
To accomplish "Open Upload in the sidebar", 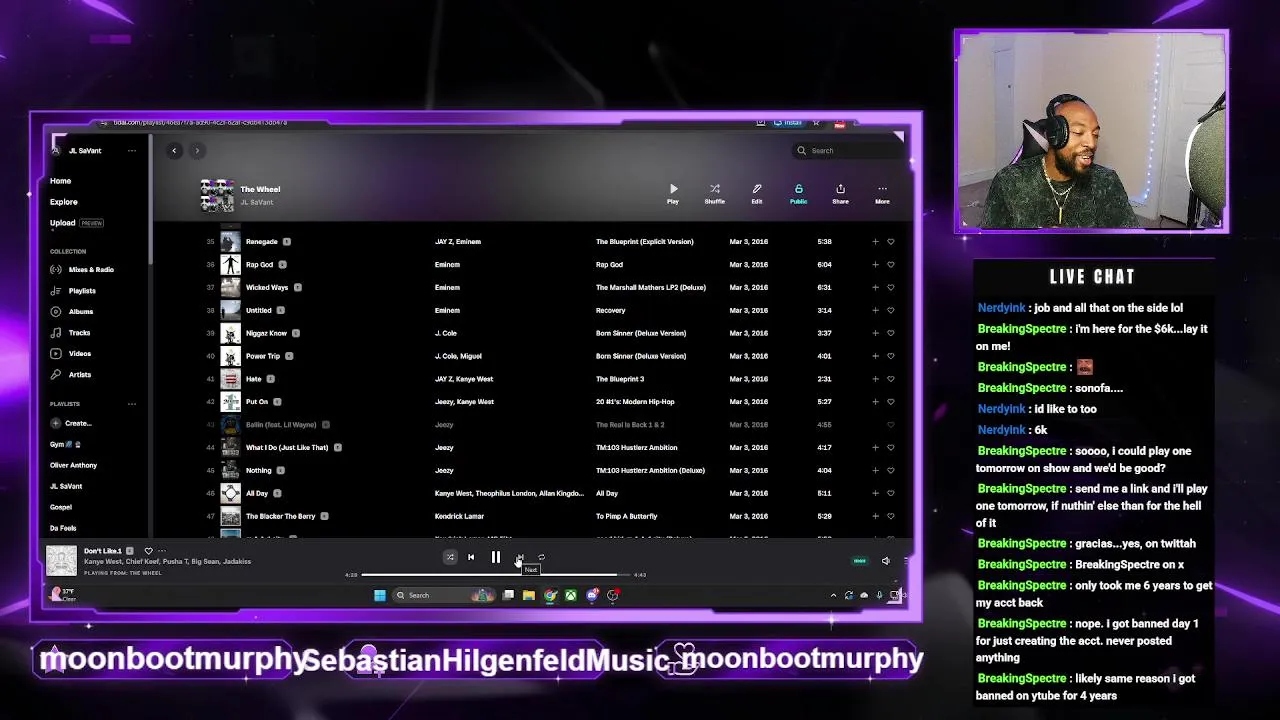I will tap(63, 223).
